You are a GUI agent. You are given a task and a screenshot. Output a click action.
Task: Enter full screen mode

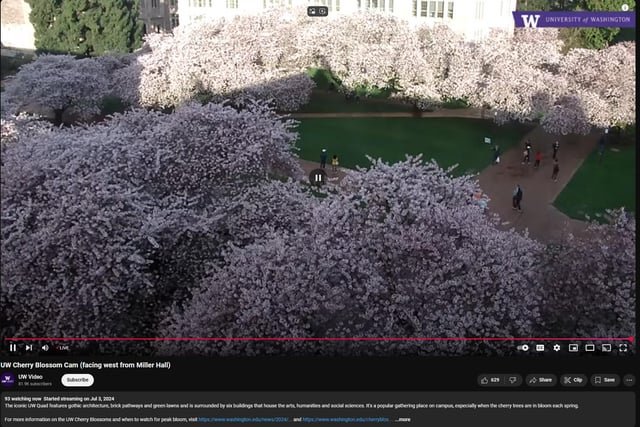tap(623, 348)
